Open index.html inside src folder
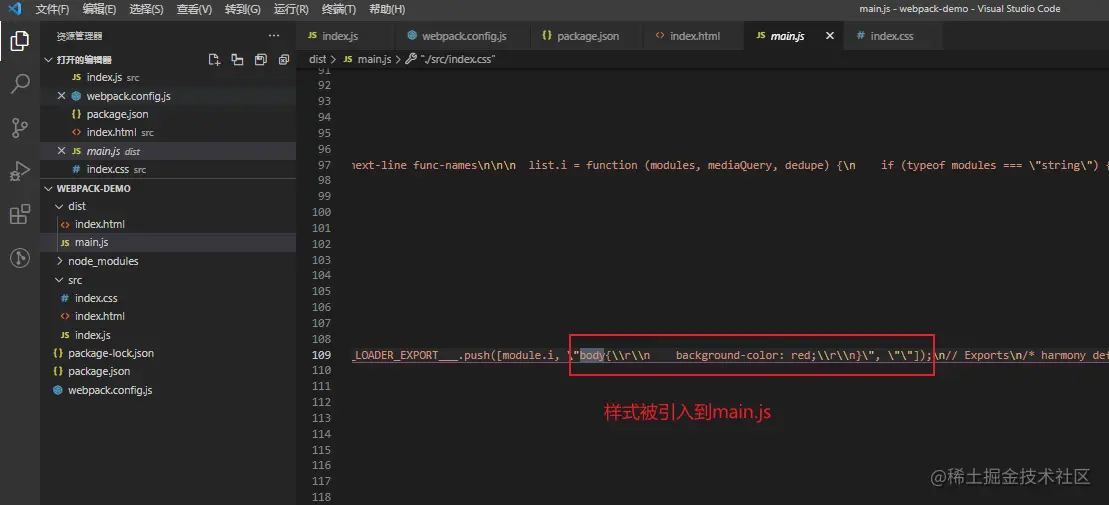This screenshot has height=505, width=1109. pyautogui.click(x=168, y=317)
